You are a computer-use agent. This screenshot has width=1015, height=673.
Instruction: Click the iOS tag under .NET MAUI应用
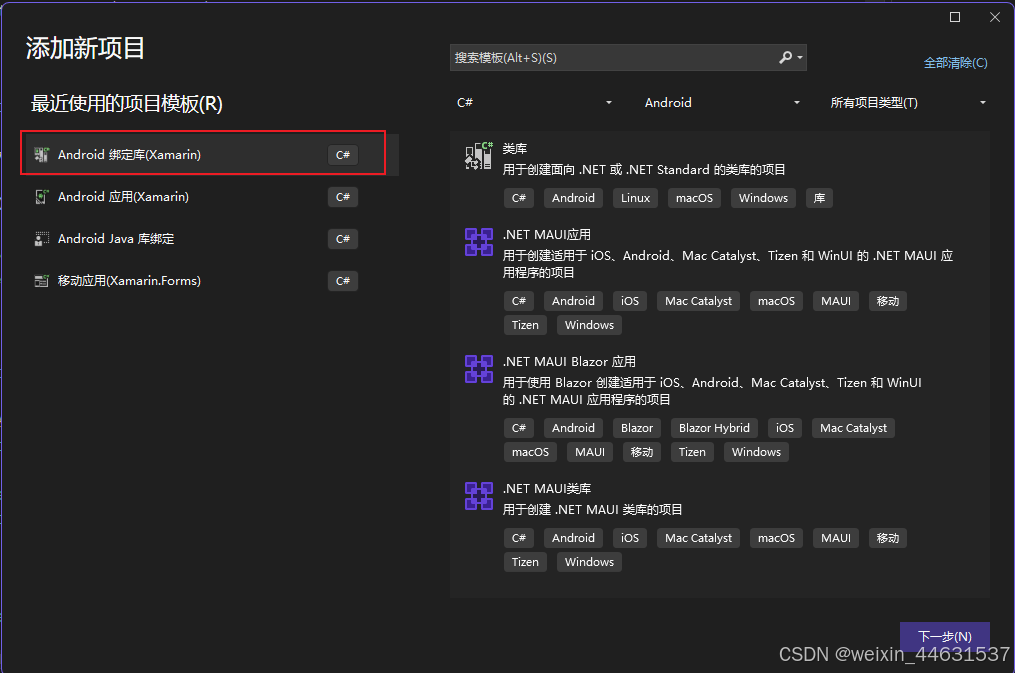(630, 301)
